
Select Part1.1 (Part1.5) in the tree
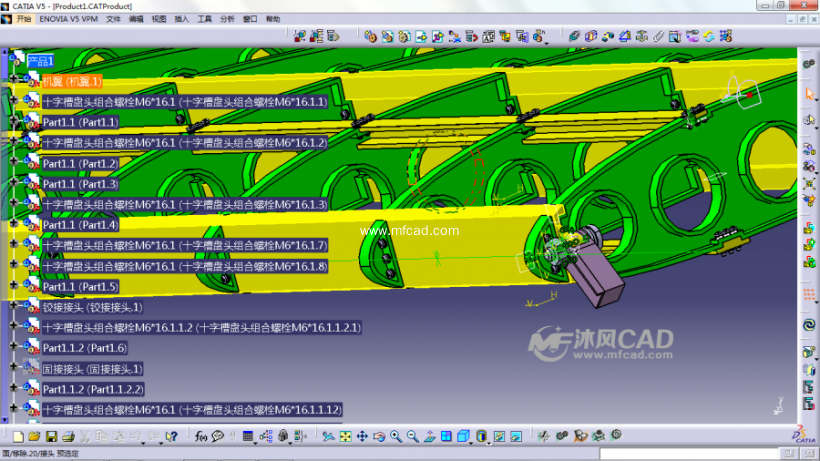click(80, 287)
